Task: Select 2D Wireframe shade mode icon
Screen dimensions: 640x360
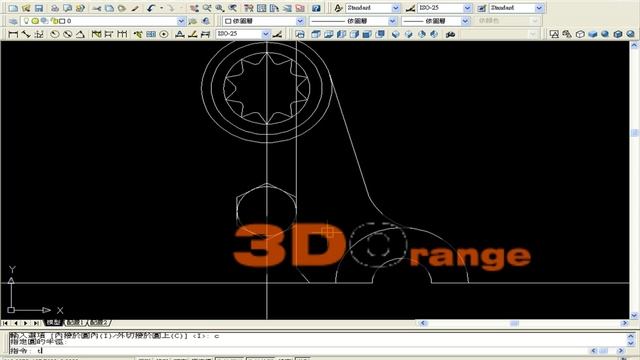Action: 554,34
